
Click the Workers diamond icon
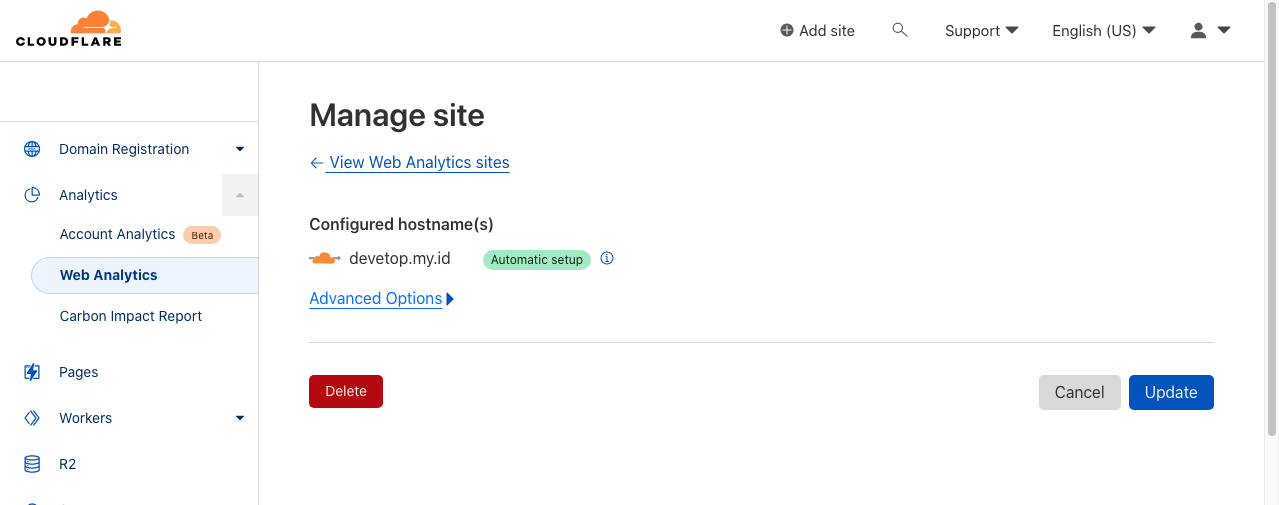click(x=32, y=418)
